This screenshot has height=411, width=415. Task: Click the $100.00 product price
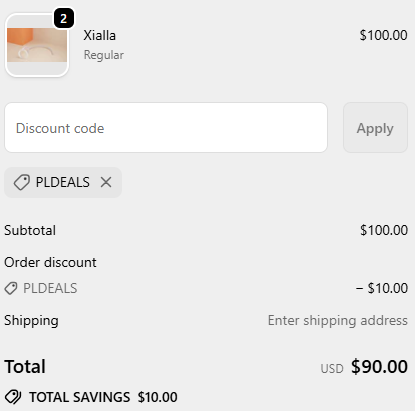383,35
